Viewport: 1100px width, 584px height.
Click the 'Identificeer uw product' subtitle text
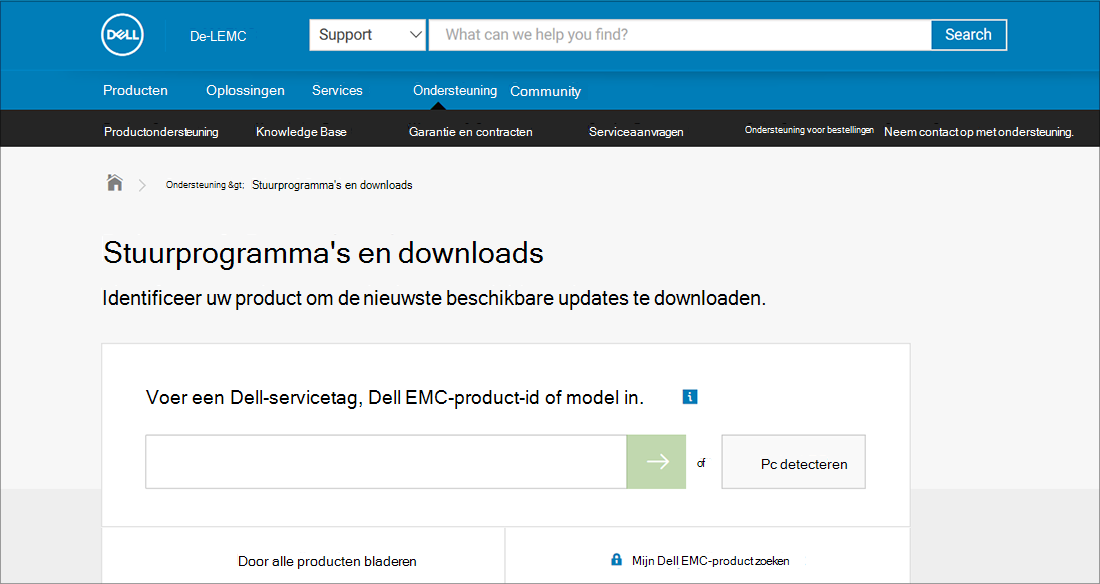(x=434, y=298)
